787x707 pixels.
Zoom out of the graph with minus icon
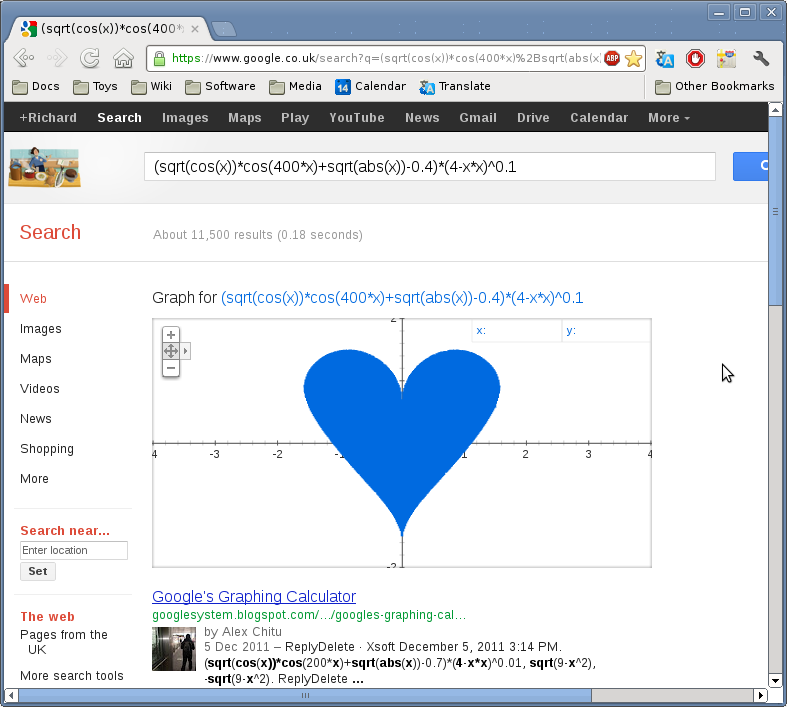coord(171,368)
